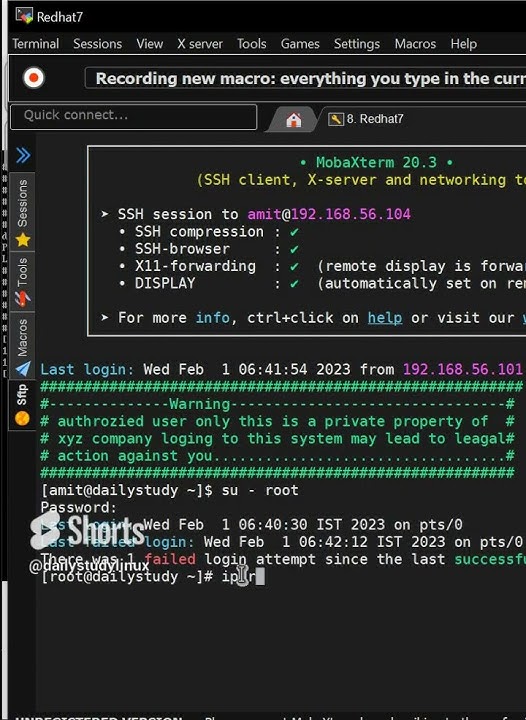Open the Sessions sidebar tab
Screen dimensions: 526x720
coord(22,211)
